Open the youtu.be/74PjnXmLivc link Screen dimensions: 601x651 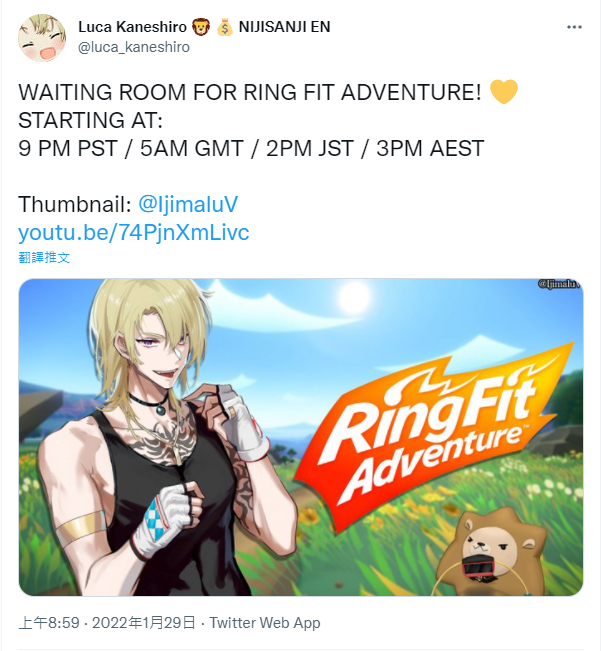[x=134, y=232]
